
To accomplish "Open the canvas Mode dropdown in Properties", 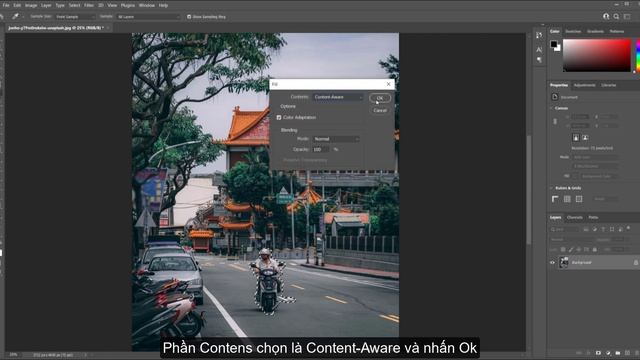I will tap(595, 157).
